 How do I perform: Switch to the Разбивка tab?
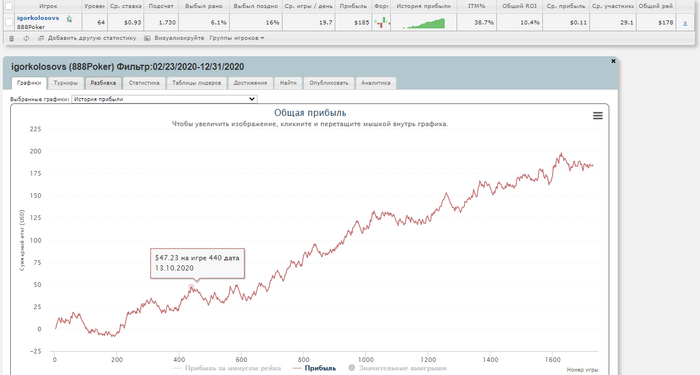point(103,83)
